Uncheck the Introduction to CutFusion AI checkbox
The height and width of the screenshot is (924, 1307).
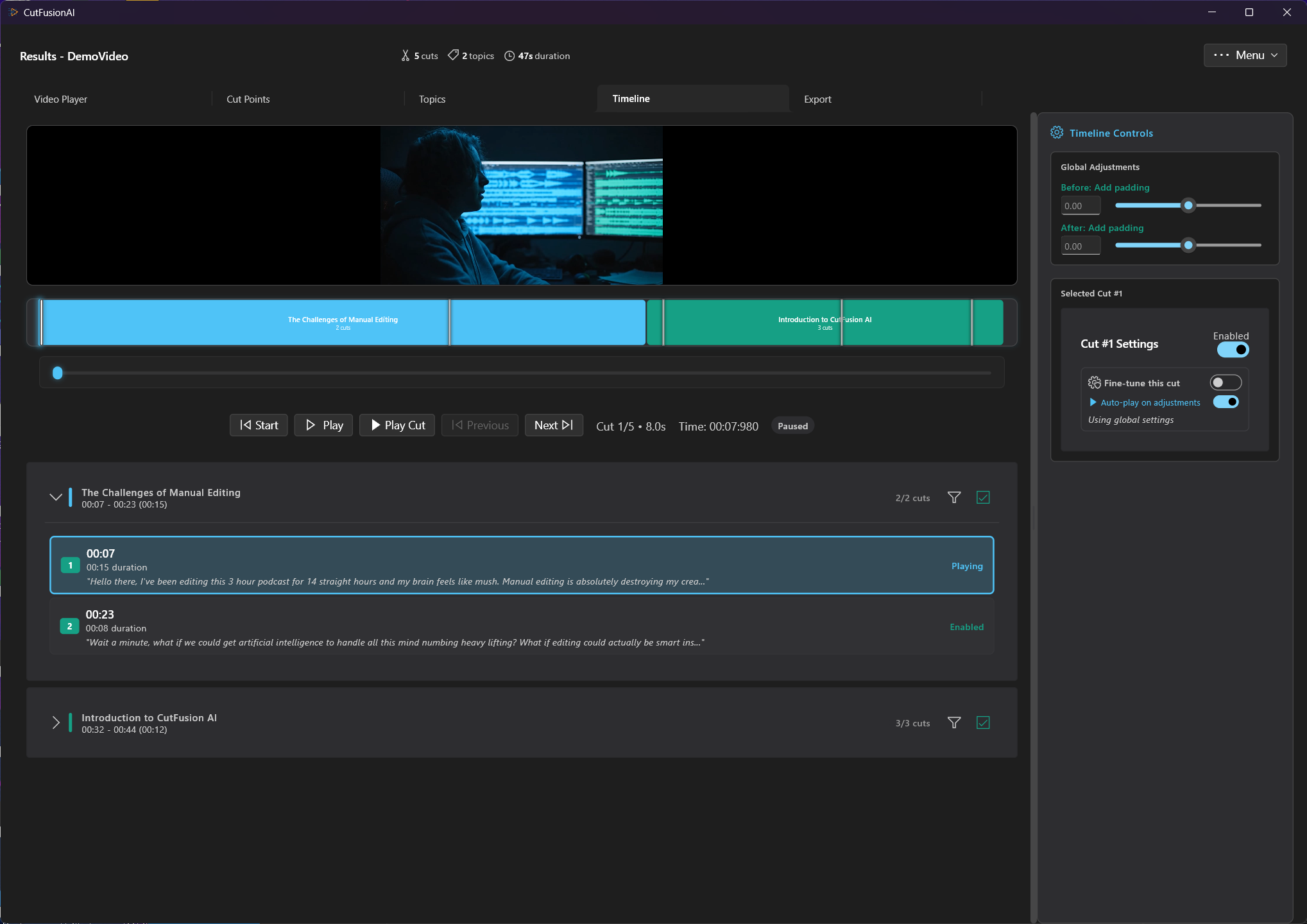click(983, 723)
